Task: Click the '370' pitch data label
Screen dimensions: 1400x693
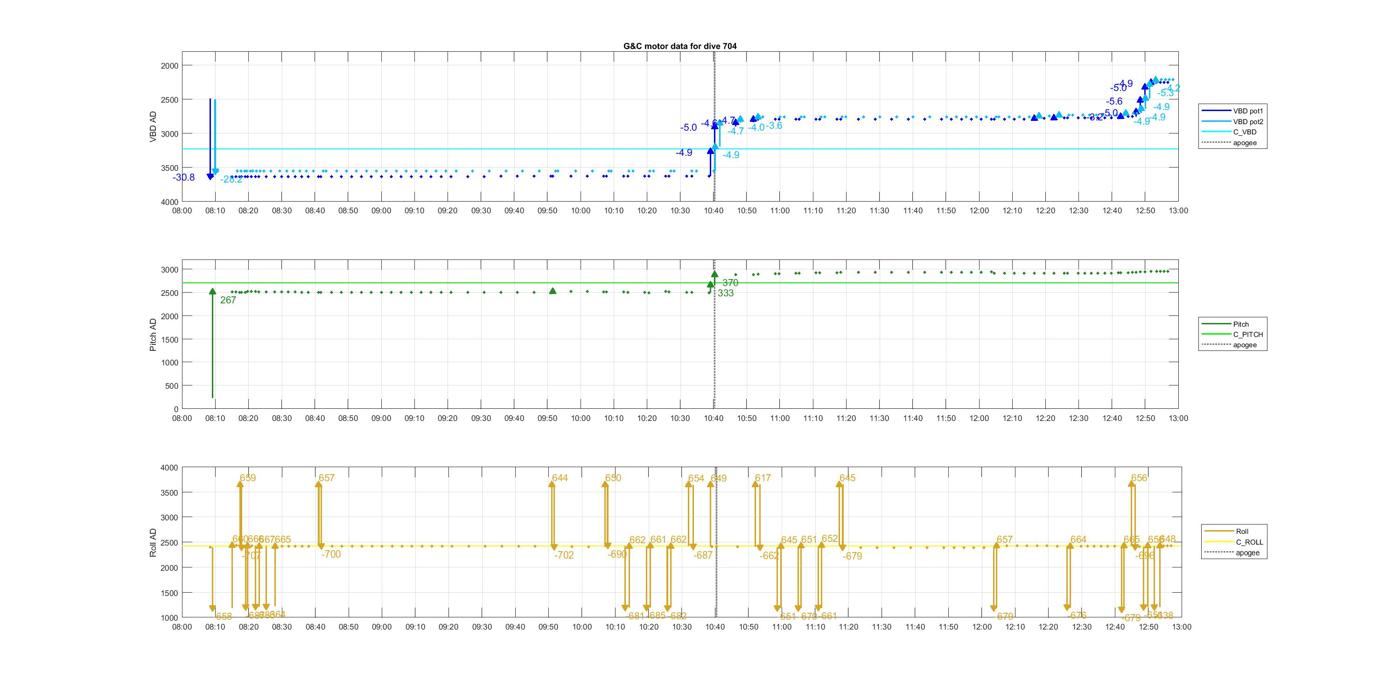Action: [x=730, y=283]
